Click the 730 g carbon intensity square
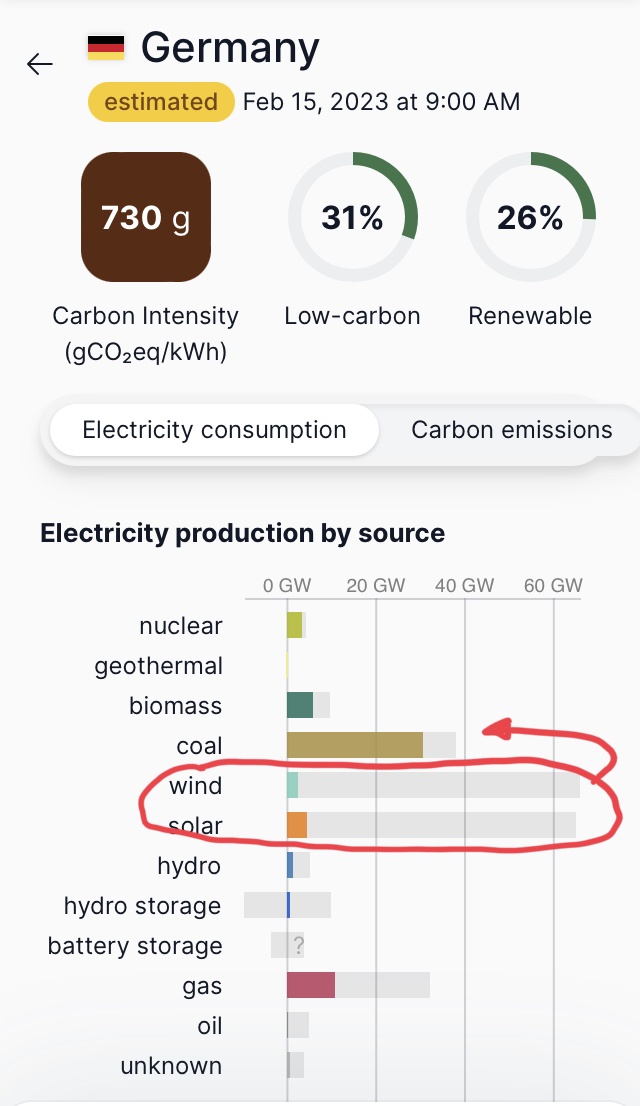The width and height of the screenshot is (640, 1106). [146, 217]
